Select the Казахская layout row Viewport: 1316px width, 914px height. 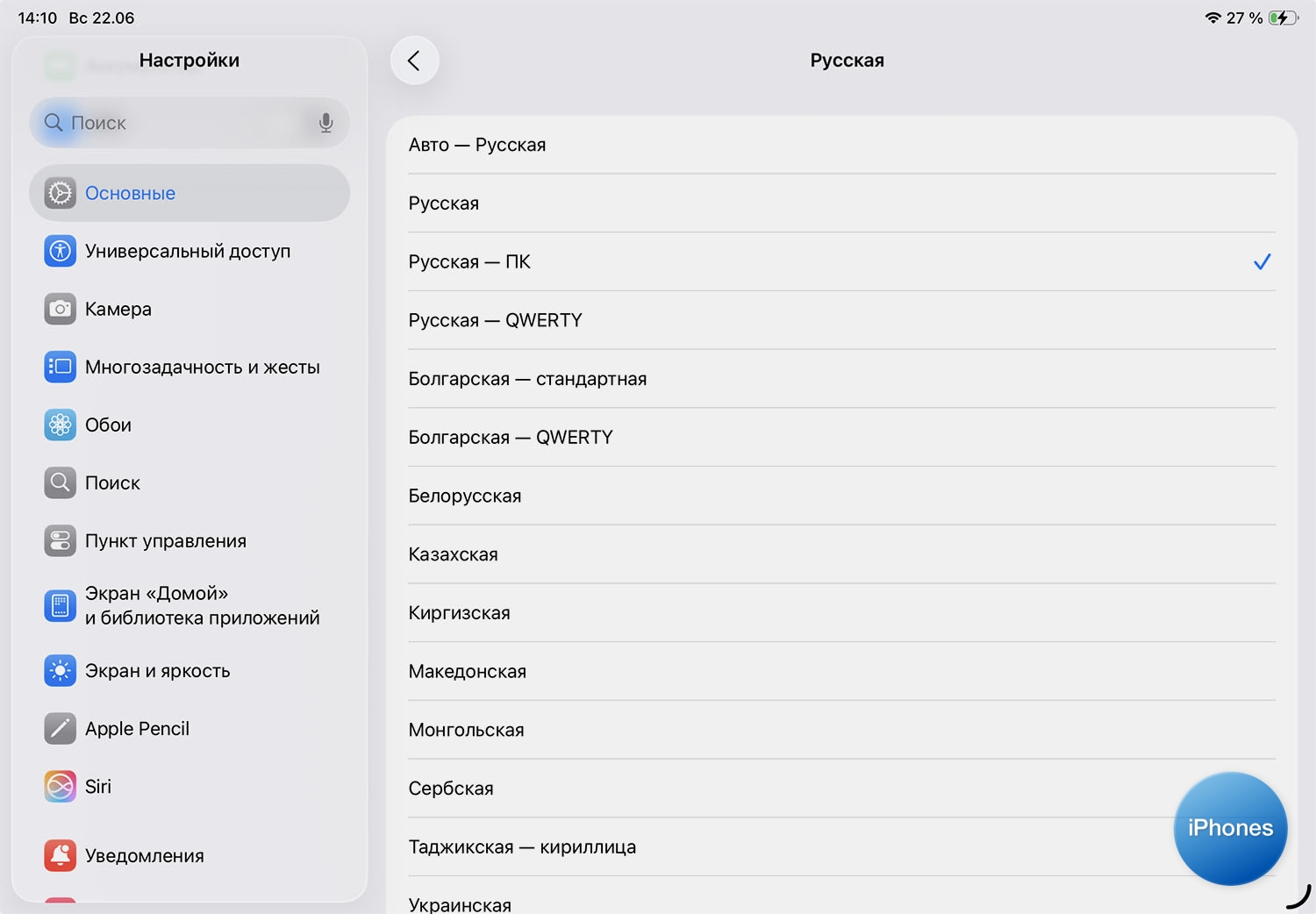pos(454,554)
